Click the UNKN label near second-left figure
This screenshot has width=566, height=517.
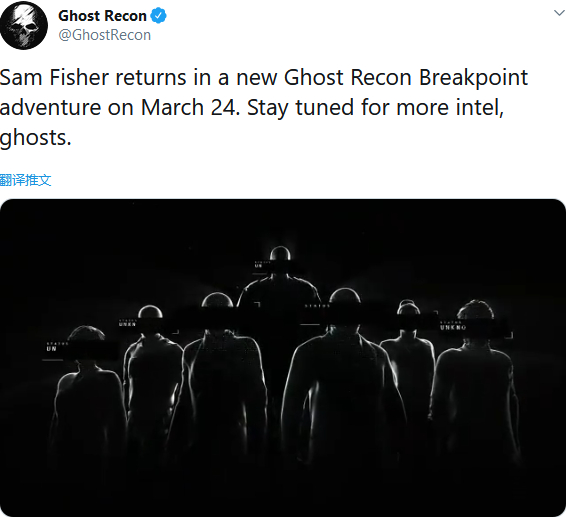[x=127, y=324]
